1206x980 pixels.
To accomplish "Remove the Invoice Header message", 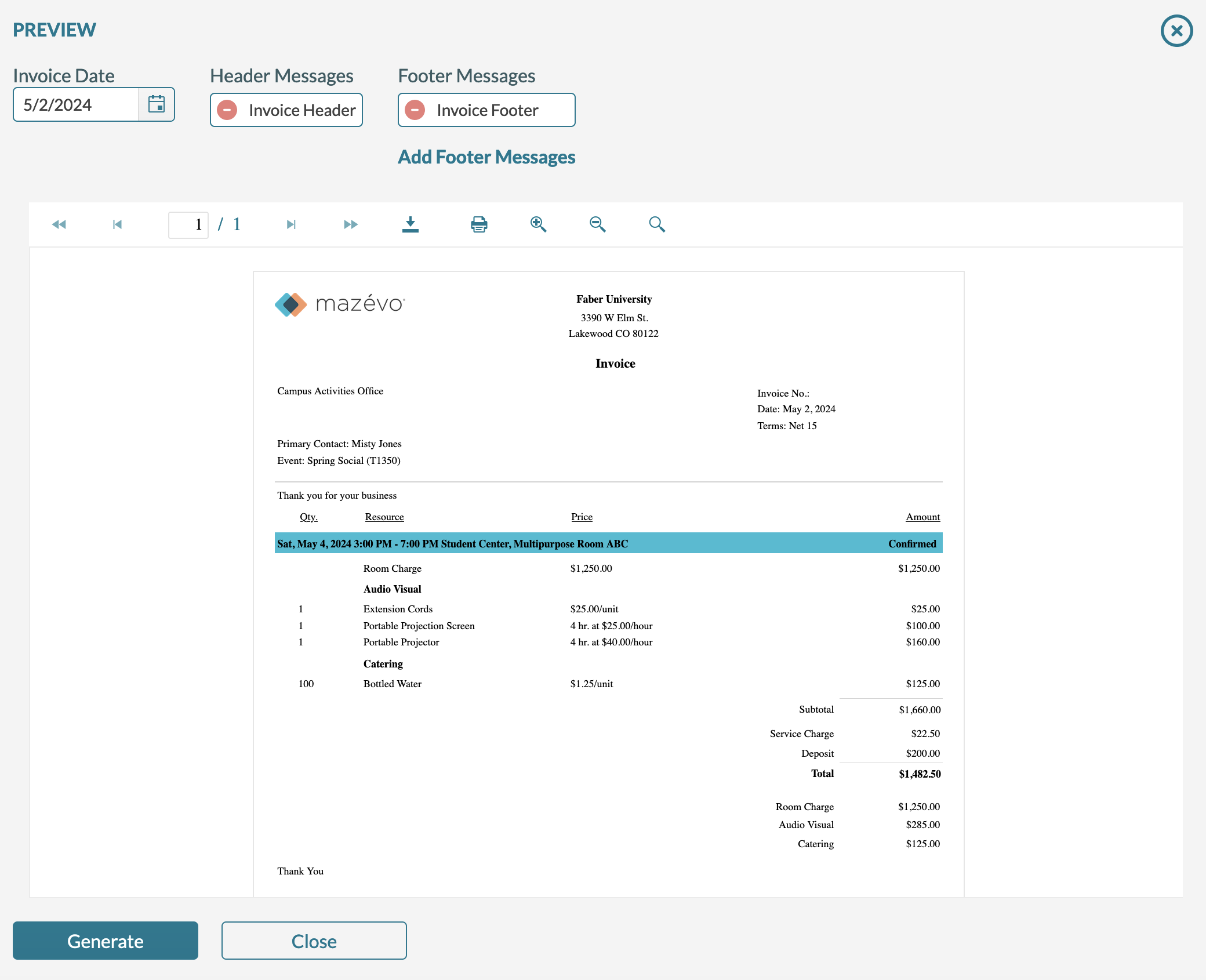I will pyautogui.click(x=227, y=110).
